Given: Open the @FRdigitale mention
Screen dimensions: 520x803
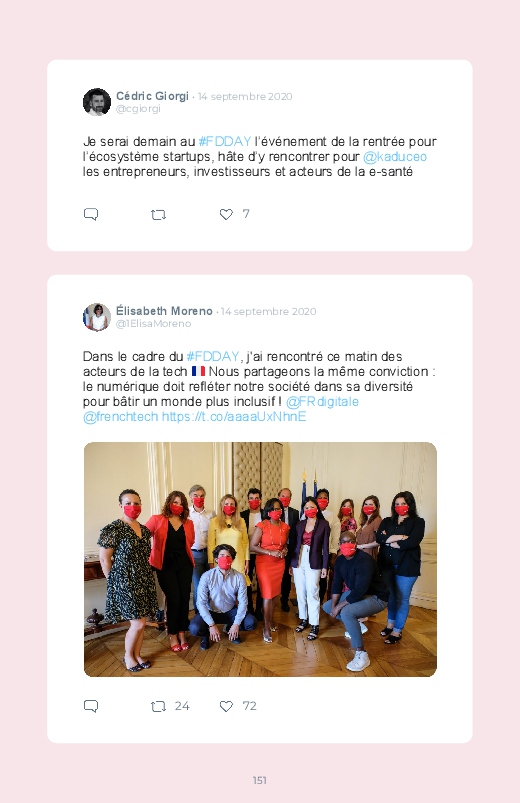Looking at the screenshot, I should (322, 402).
